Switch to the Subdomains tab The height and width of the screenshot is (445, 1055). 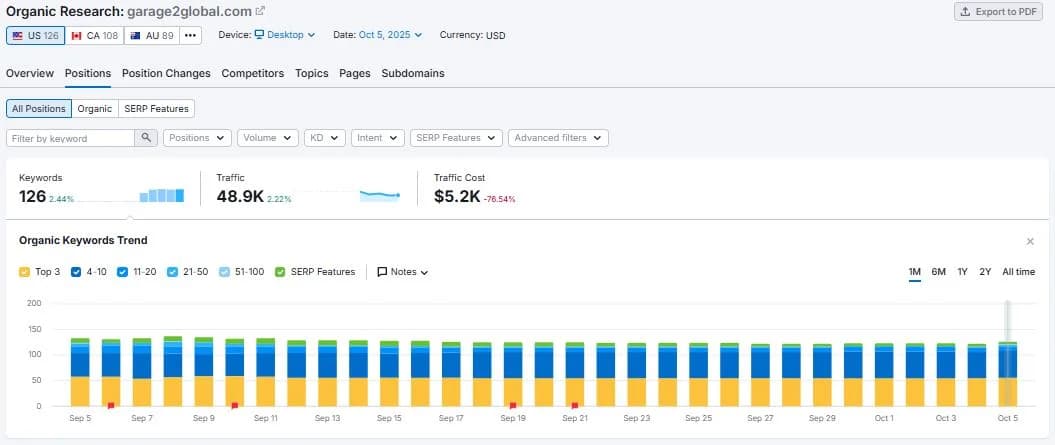click(x=412, y=73)
